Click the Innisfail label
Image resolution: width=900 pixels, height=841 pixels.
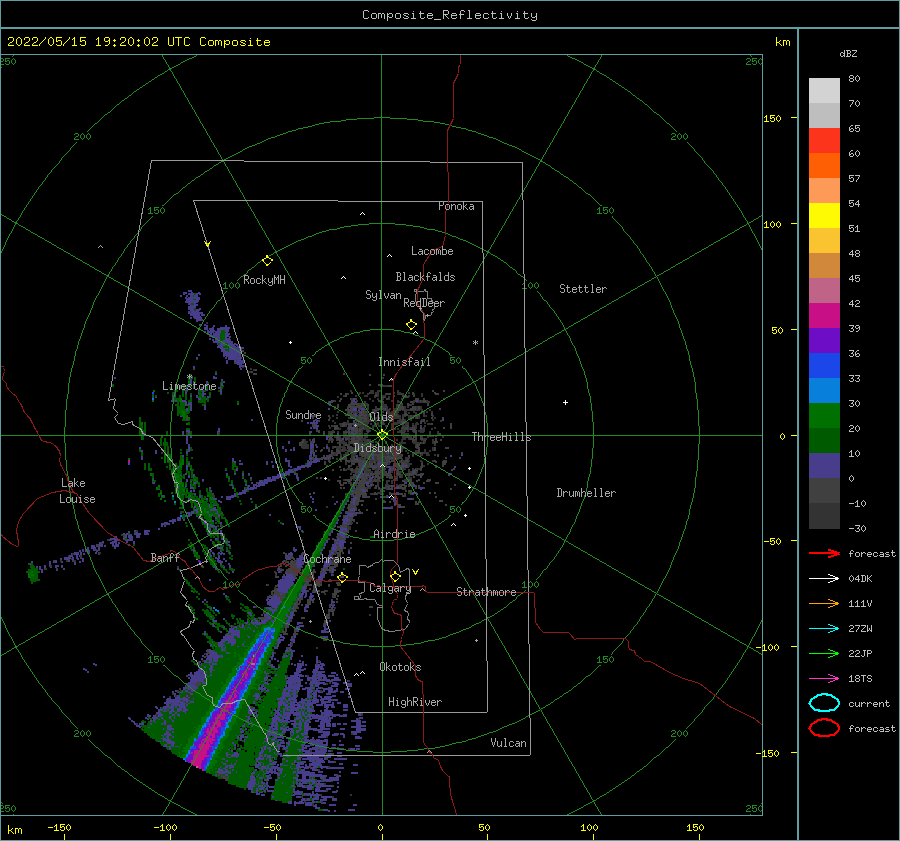click(404, 362)
